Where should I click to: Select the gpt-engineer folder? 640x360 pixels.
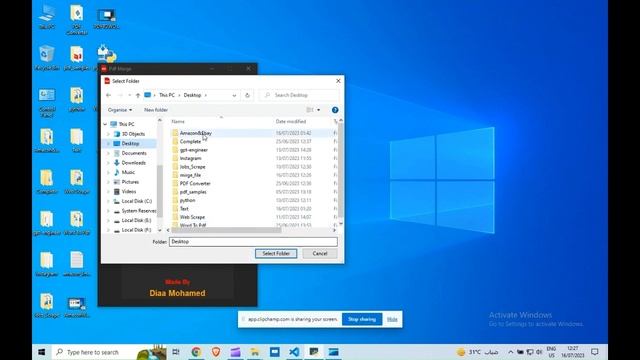pos(193,150)
